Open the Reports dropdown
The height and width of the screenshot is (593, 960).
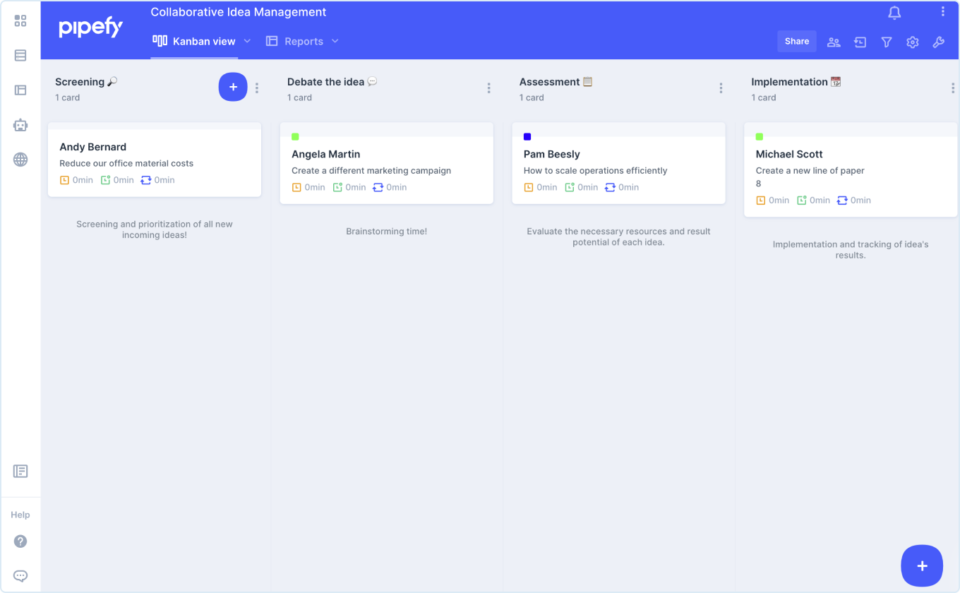tap(335, 41)
